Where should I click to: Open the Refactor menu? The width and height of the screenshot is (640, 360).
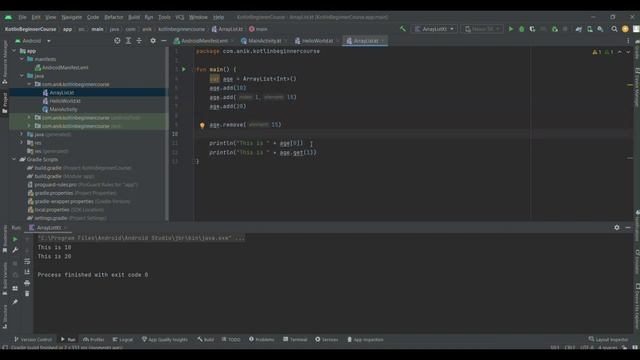[x=113, y=17]
